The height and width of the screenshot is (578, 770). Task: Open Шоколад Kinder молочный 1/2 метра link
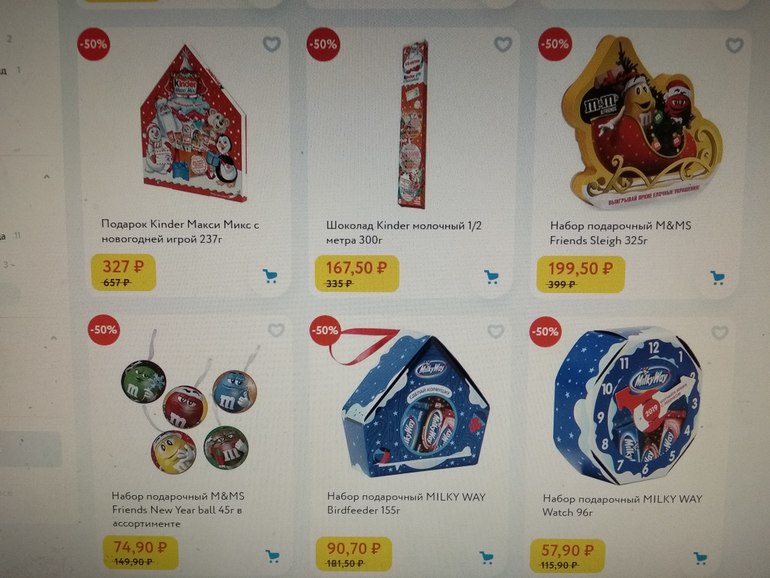click(404, 232)
